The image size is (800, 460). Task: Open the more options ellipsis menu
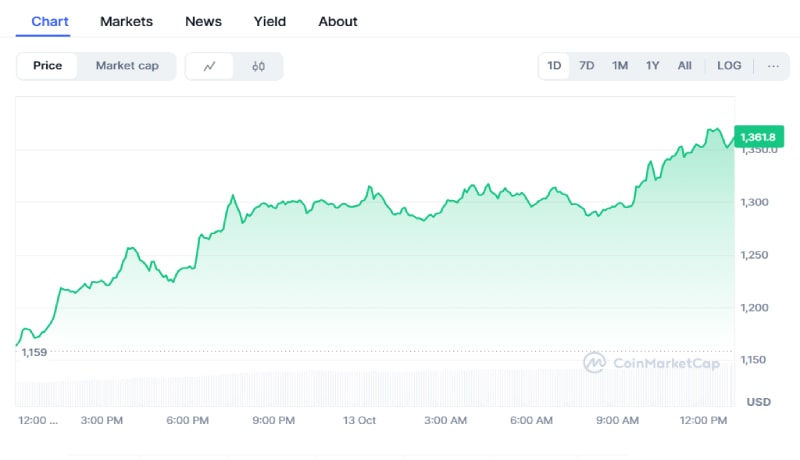tap(773, 66)
